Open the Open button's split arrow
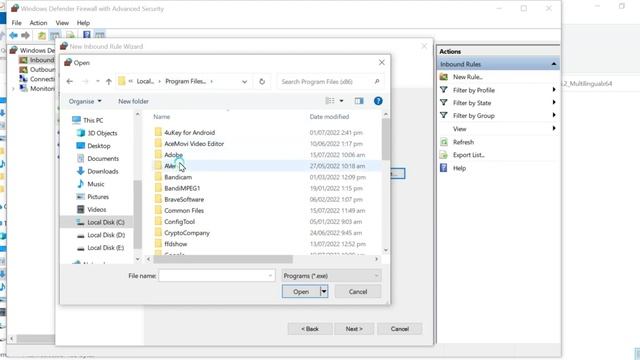This screenshot has width=640, height=360. tap(324, 291)
